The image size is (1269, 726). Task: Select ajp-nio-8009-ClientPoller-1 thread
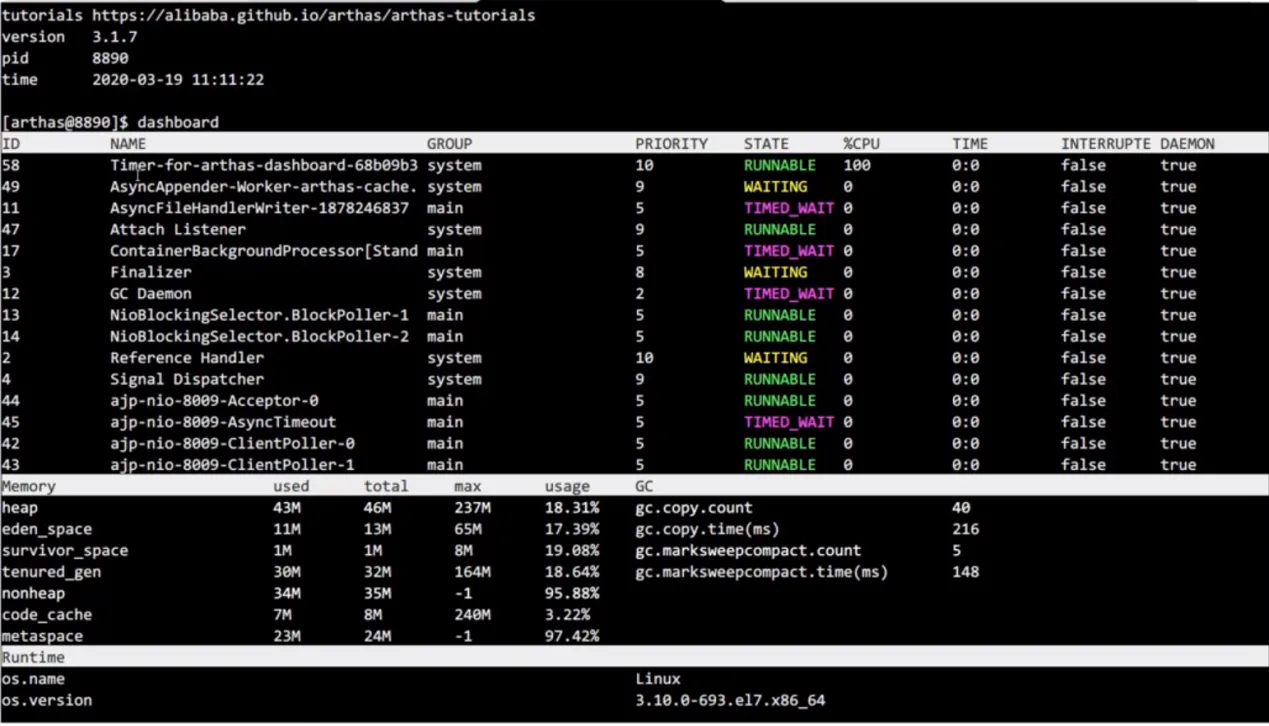coord(232,465)
